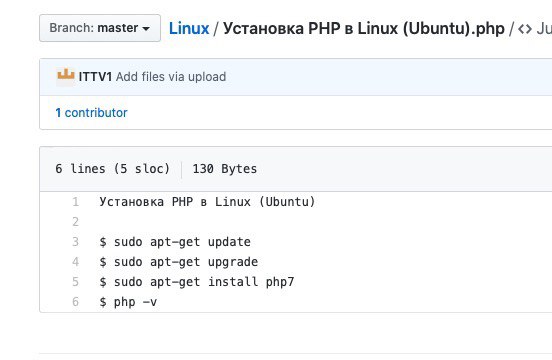The height and width of the screenshot is (360, 552).
Task: Open the 'Add files via upload' commit
Action: (x=171, y=77)
